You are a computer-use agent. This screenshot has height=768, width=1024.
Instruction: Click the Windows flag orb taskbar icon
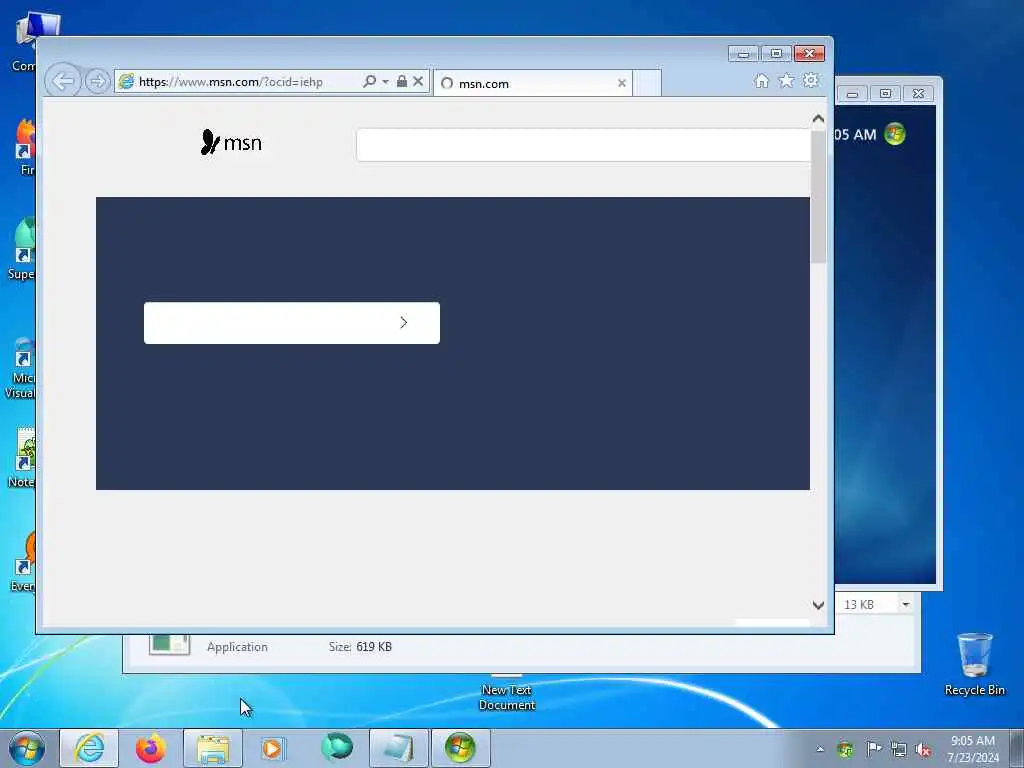click(x=460, y=748)
